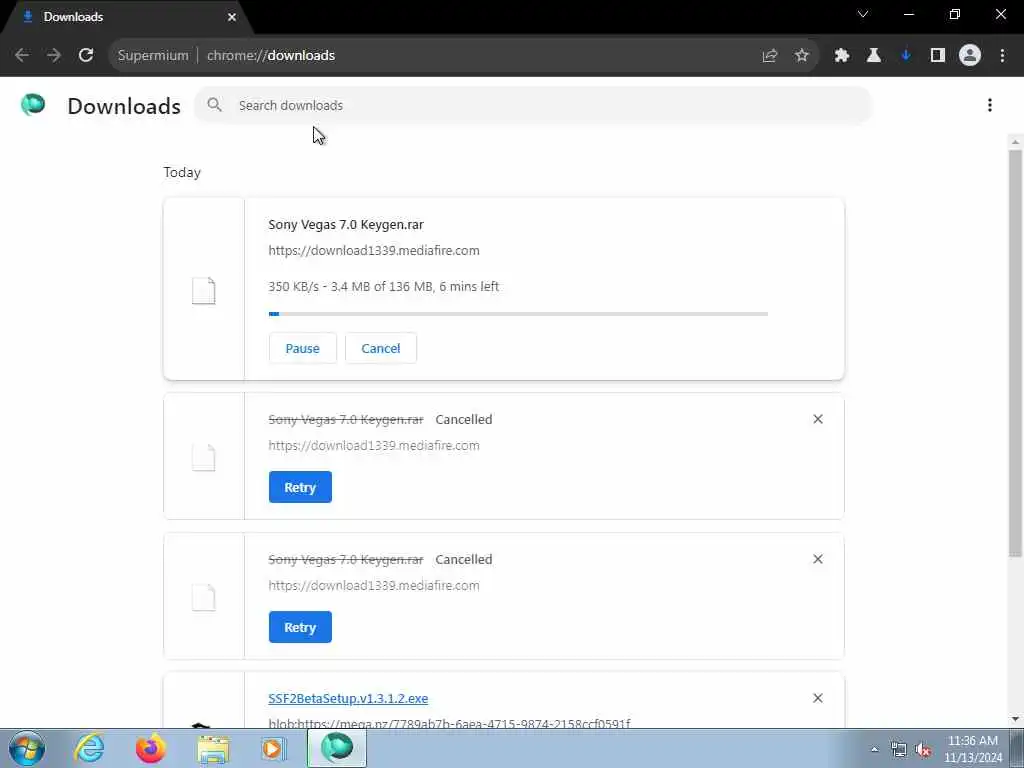Click the muted volume tray icon

(923, 750)
